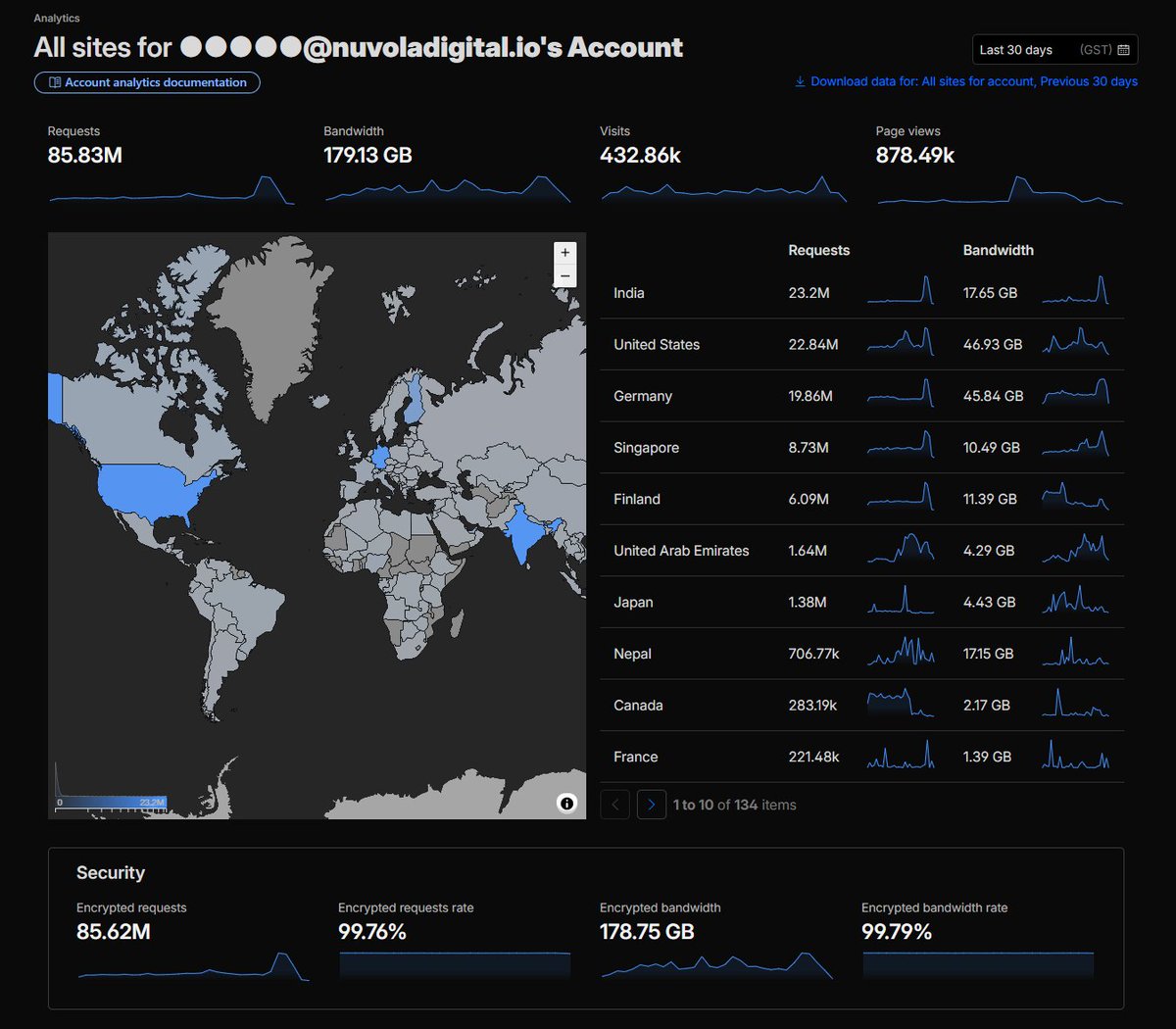Viewport: 1176px width, 1029px height.
Task: Open Account analytics documentation
Action: click(147, 82)
